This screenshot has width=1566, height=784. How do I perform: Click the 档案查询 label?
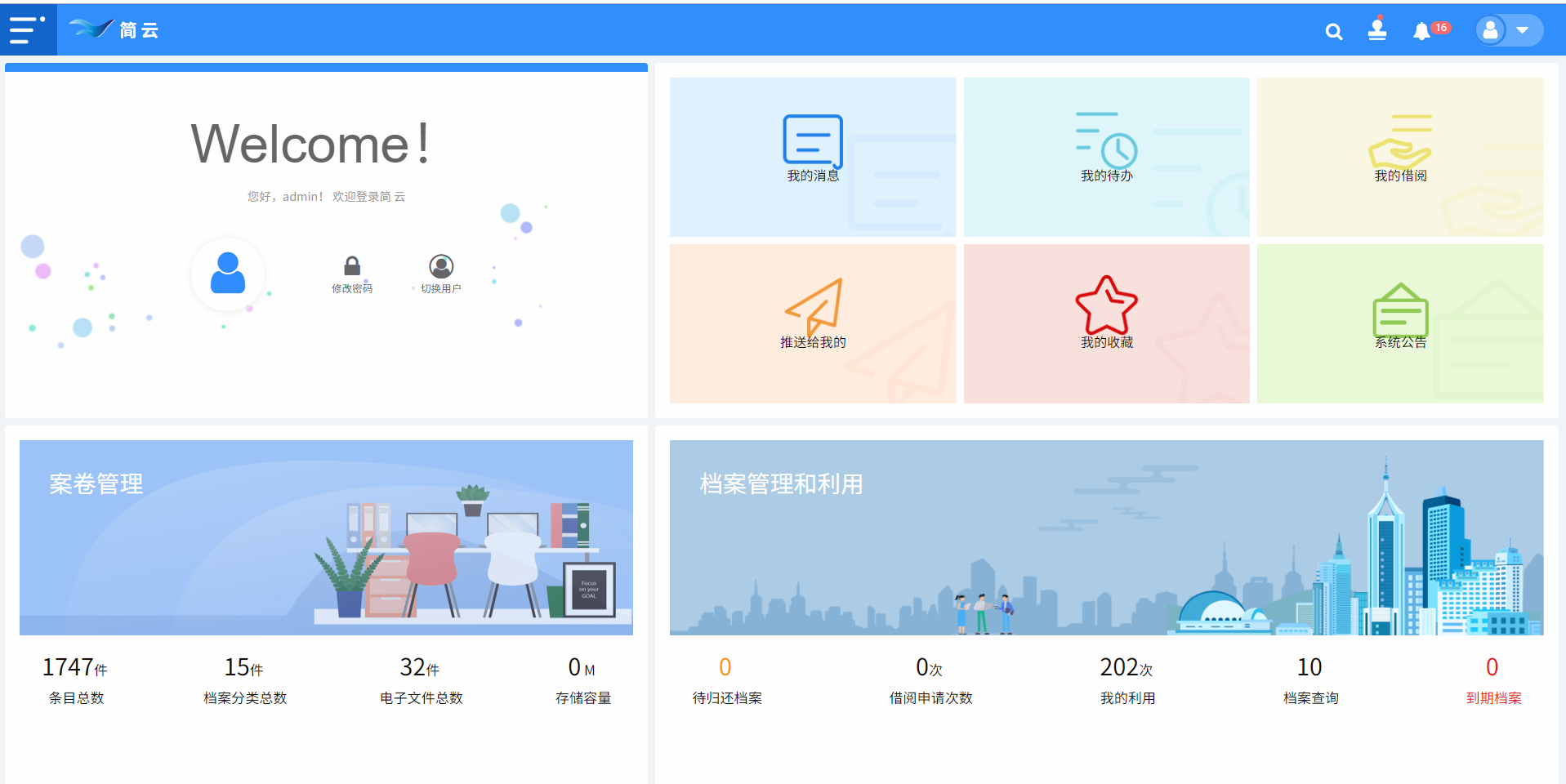[1311, 698]
